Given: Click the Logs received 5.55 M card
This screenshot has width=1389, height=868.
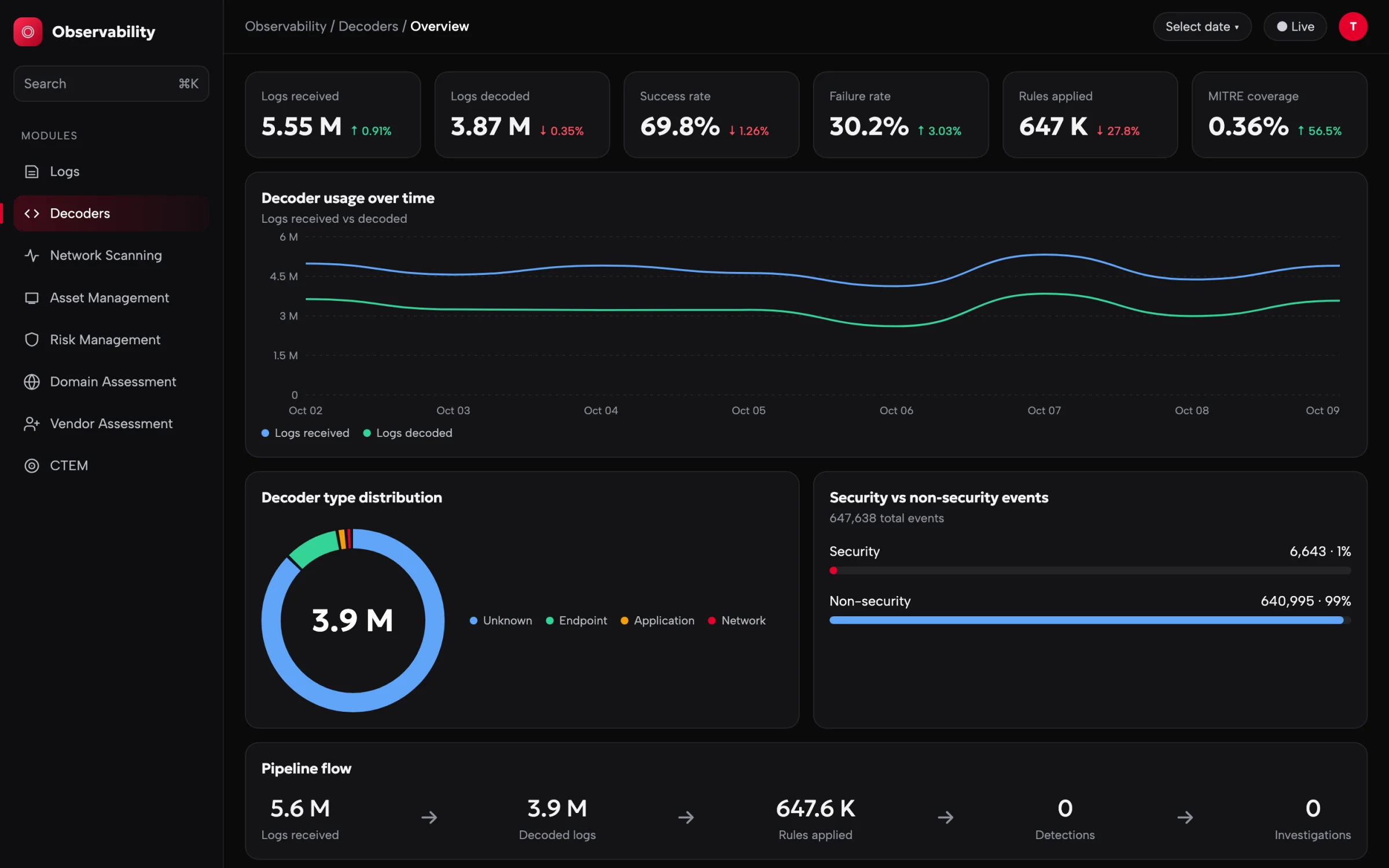Looking at the screenshot, I should point(333,115).
